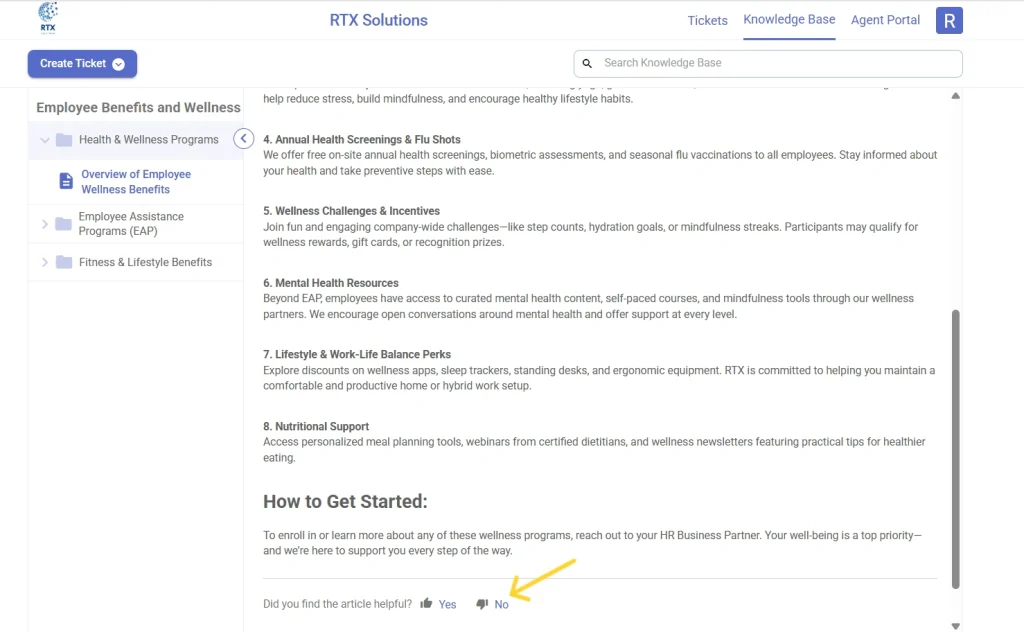The image size is (1024, 632).
Task: Click the Did you find the article helpful? text
Action: click(x=337, y=604)
